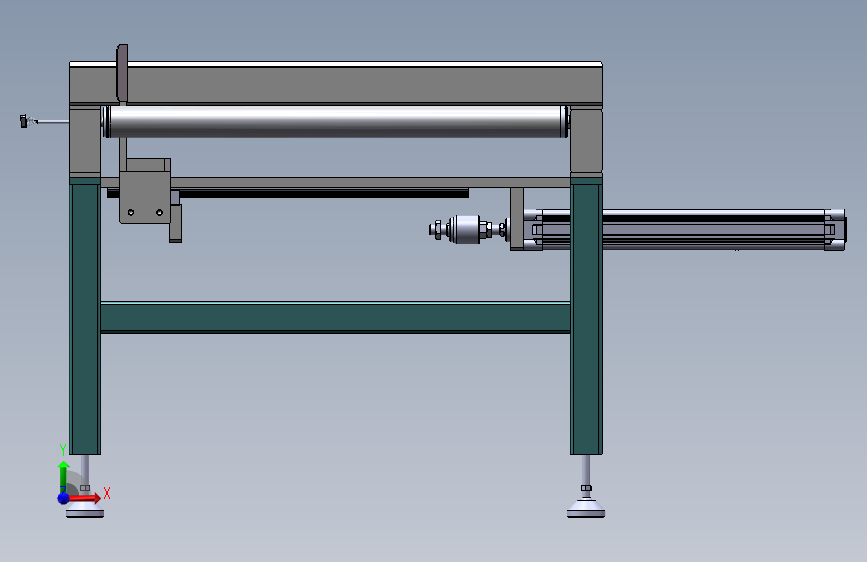
Task: Select the gray bracket with two holes
Action: point(145,197)
